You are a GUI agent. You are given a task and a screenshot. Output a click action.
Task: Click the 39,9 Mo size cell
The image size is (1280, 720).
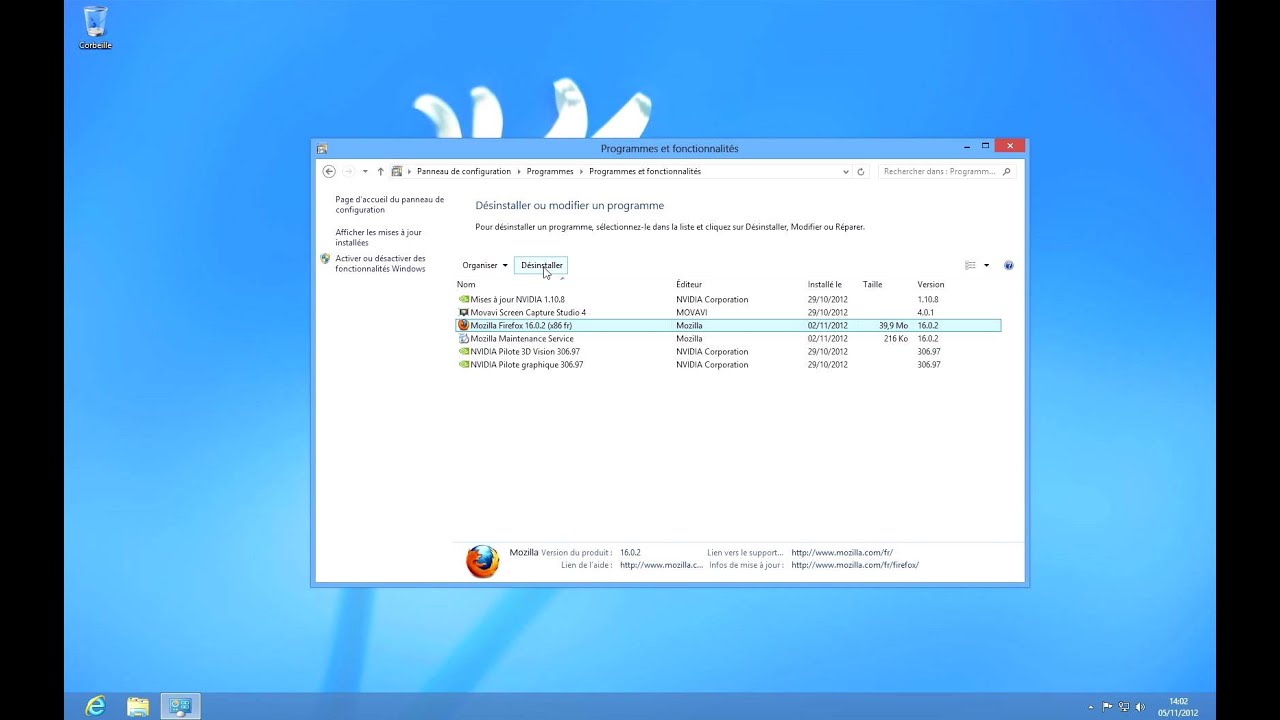(x=893, y=325)
